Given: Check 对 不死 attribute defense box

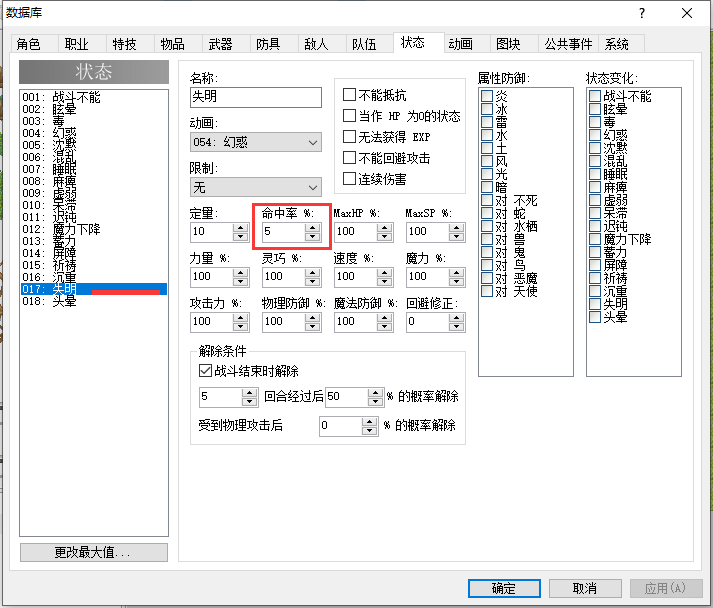Looking at the screenshot, I should (x=487, y=200).
